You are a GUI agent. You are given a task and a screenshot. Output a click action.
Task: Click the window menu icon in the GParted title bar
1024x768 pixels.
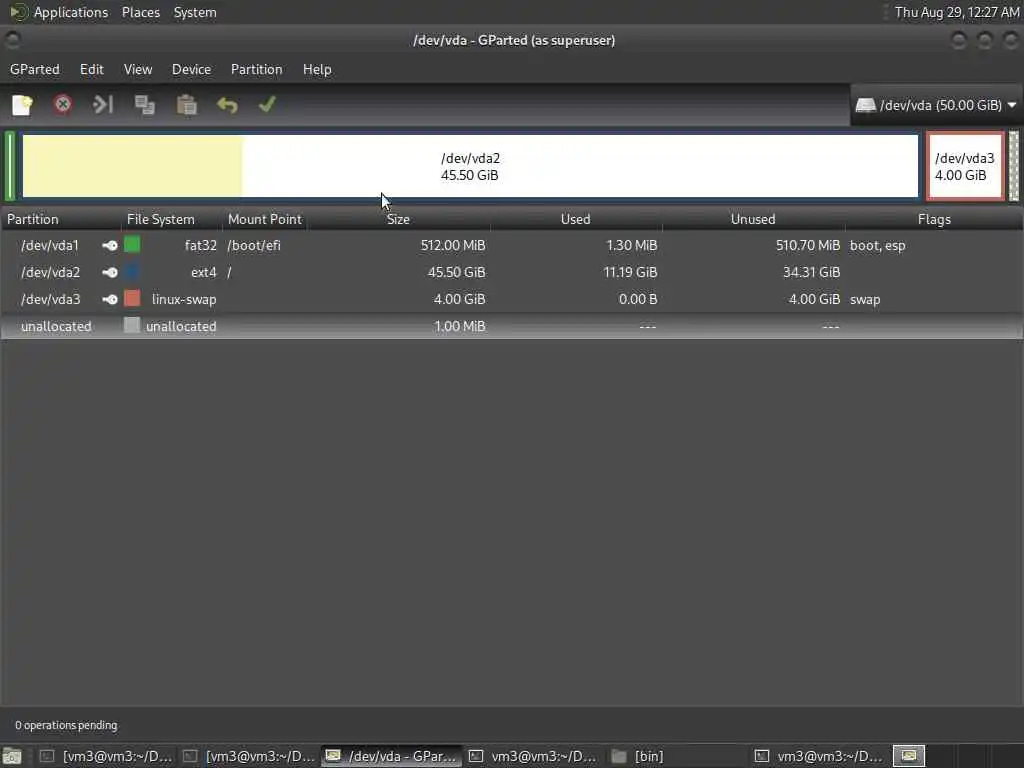tap(12, 40)
